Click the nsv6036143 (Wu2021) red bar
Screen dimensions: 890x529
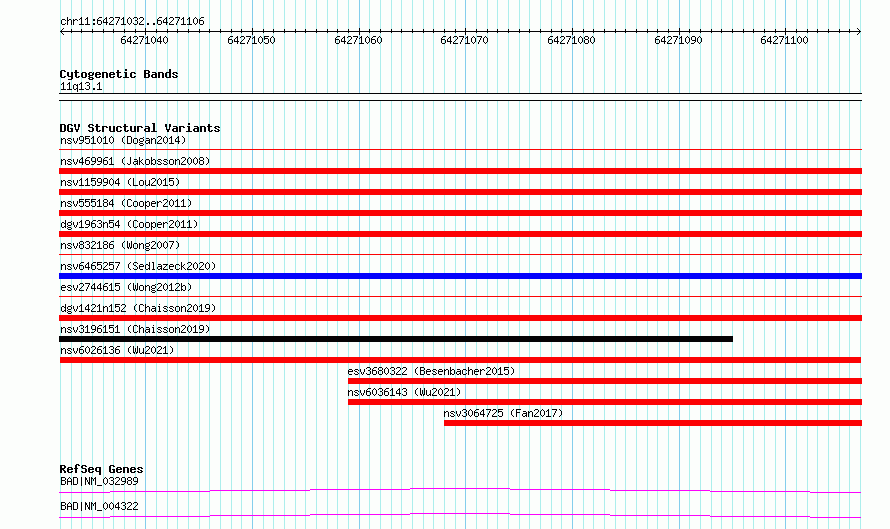pos(605,402)
